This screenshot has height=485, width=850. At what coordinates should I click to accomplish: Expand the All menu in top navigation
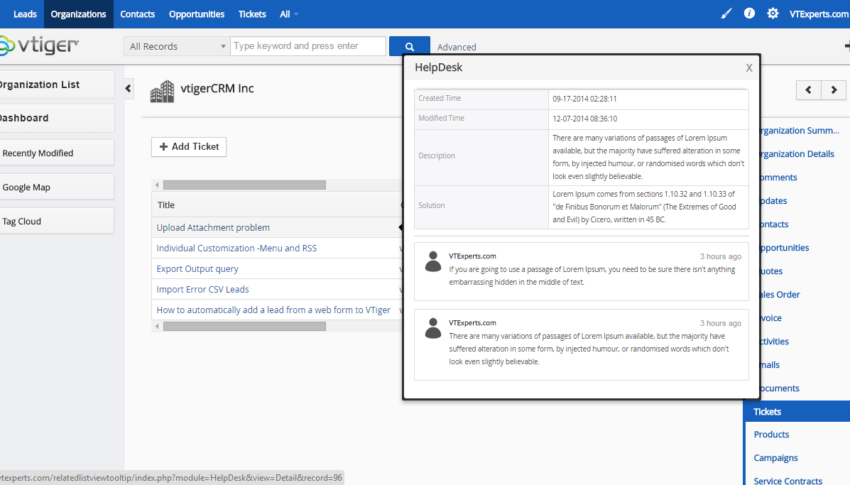click(x=288, y=14)
